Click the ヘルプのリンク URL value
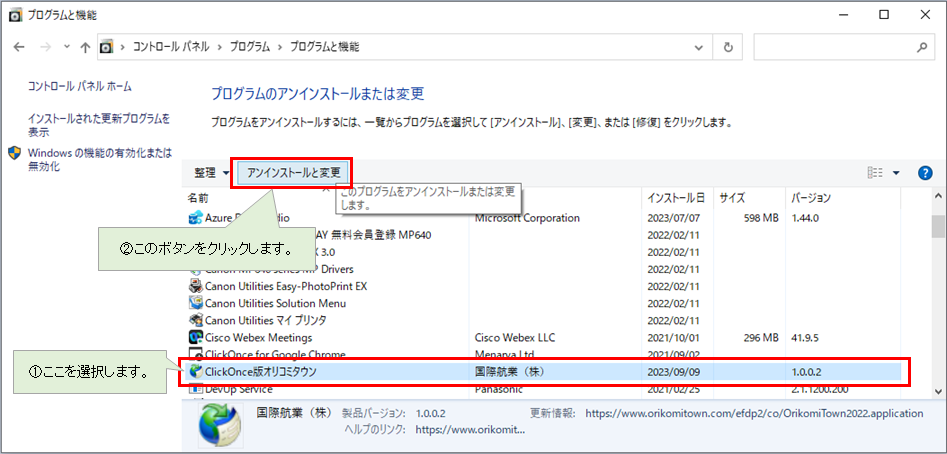This screenshot has width=947, height=454. (470, 430)
